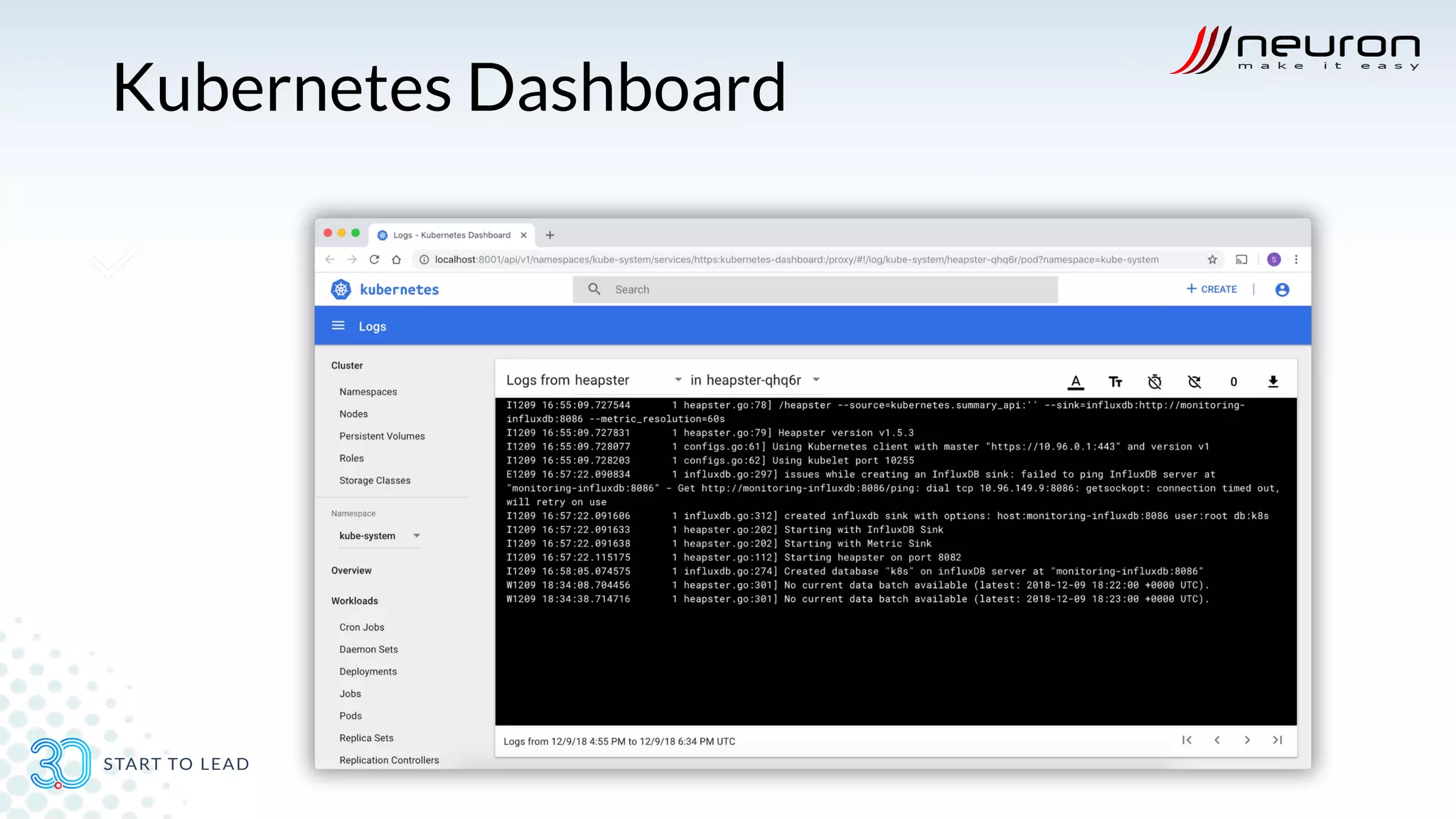
Task: Toggle log timestamps display icon
Action: pyautogui.click(x=1155, y=382)
